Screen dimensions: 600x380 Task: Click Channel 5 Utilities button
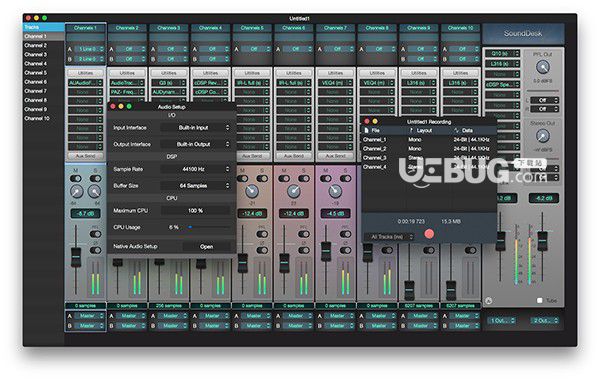252,73
